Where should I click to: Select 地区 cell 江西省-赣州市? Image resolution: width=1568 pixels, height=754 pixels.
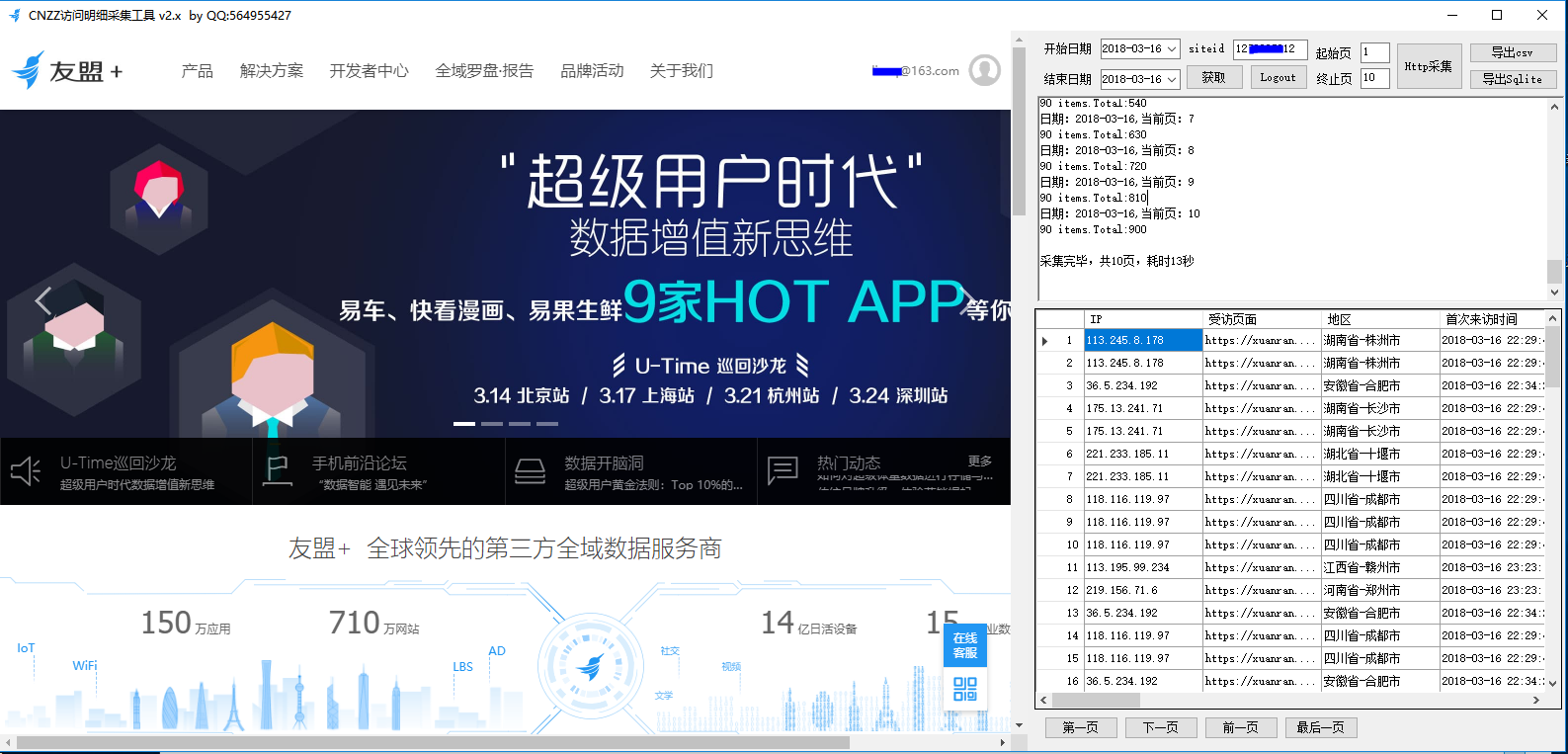pos(1380,567)
